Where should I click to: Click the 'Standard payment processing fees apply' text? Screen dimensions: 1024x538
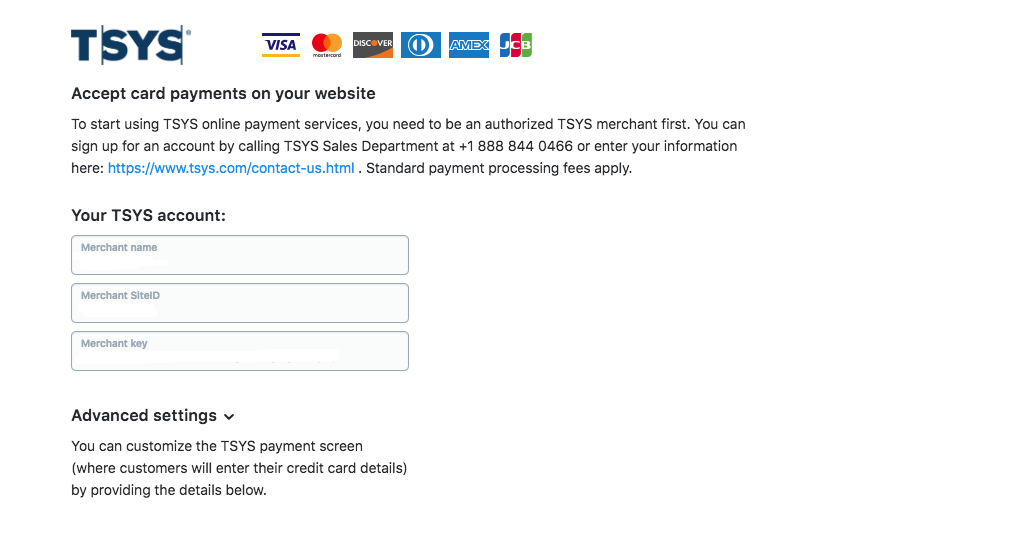(x=499, y=168)
